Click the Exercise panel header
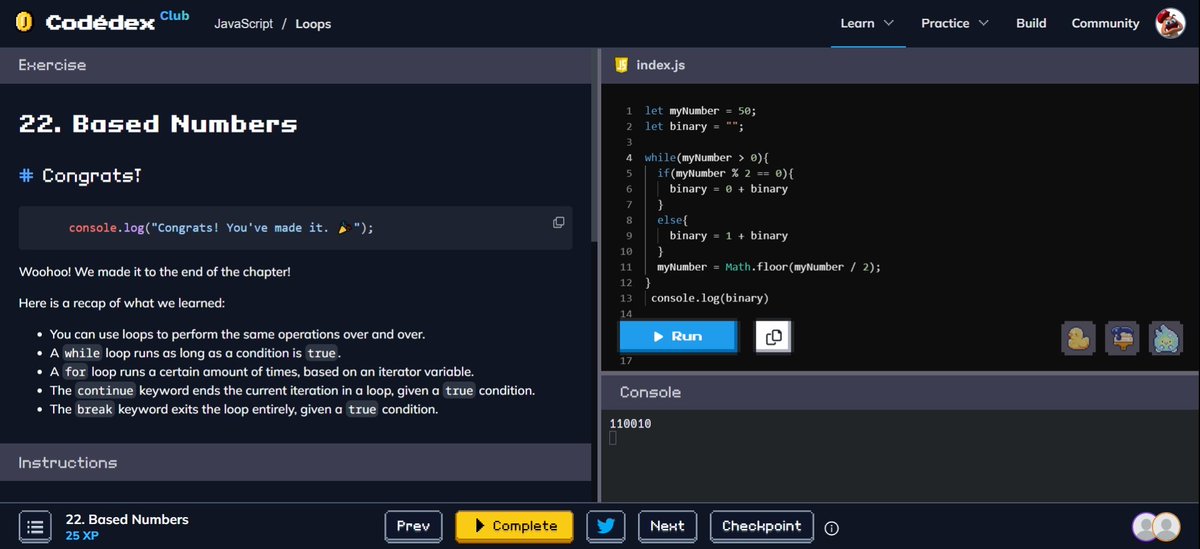 [x=296, y=65]
